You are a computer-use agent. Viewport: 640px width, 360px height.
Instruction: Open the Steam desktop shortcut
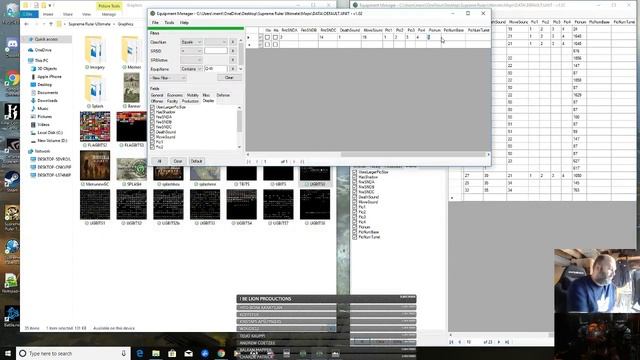pyautogui.click(x=11, y=182)
